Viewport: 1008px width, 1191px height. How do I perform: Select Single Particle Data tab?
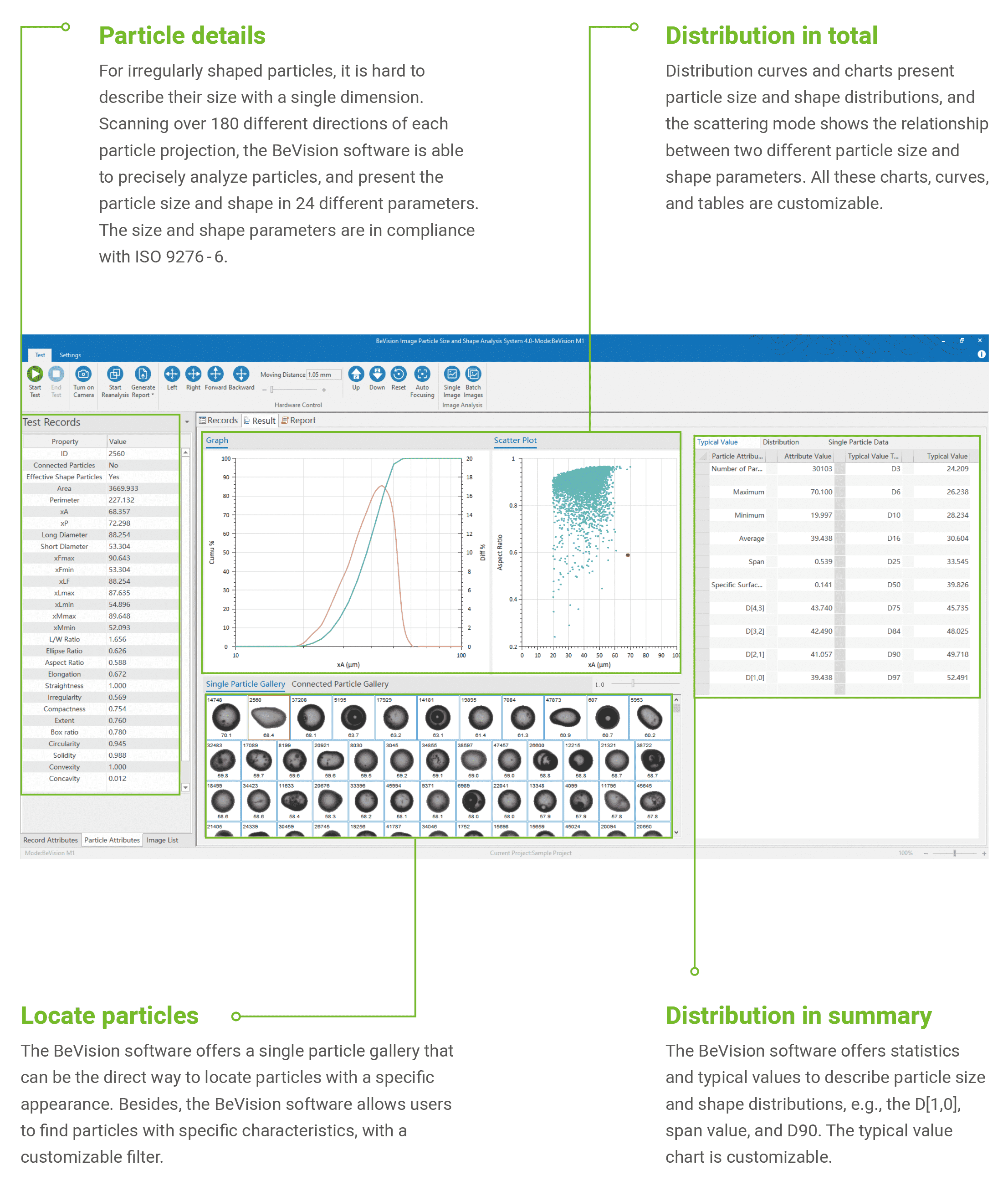click(858, 442)
